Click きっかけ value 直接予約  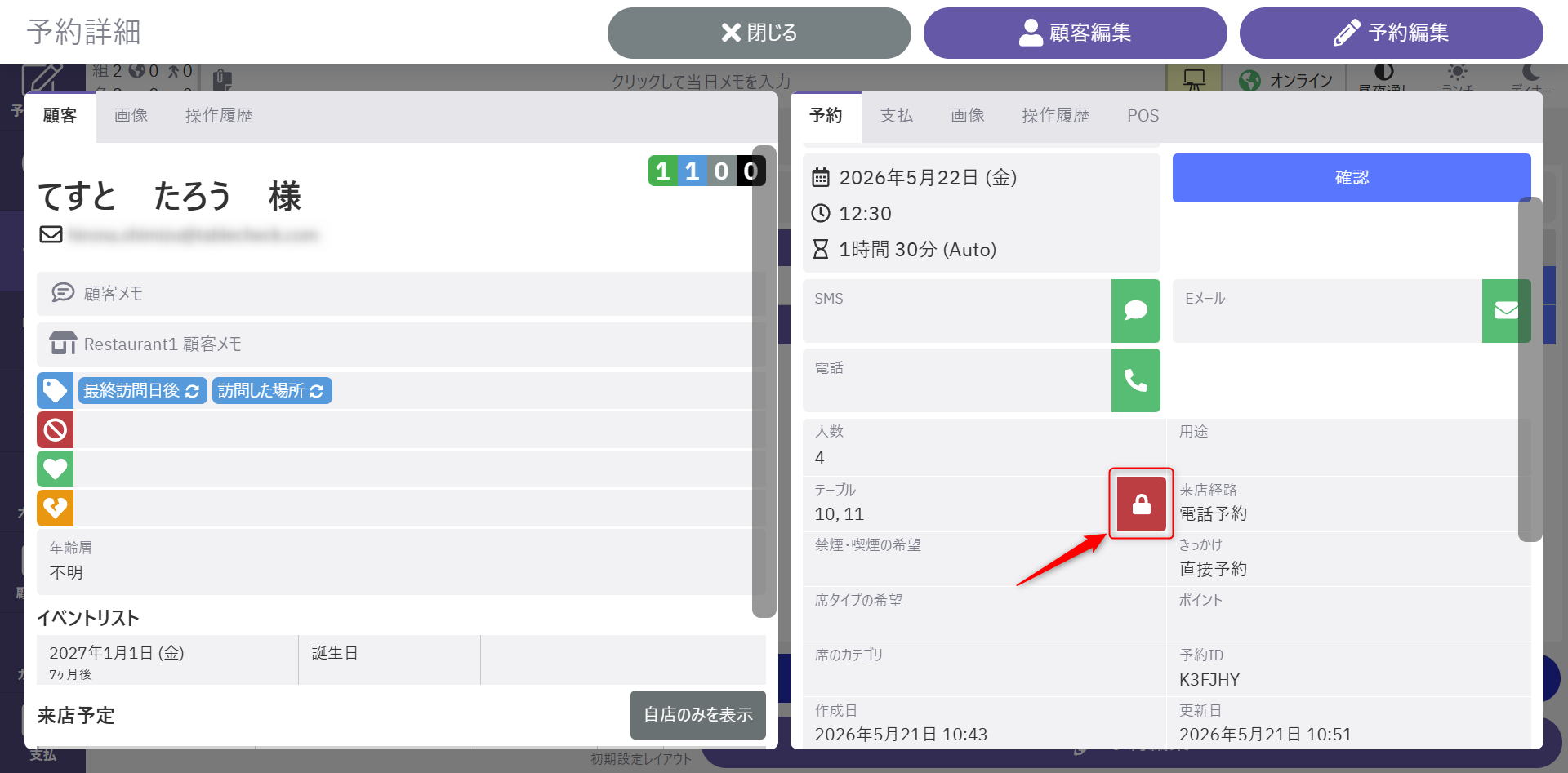1213,569
